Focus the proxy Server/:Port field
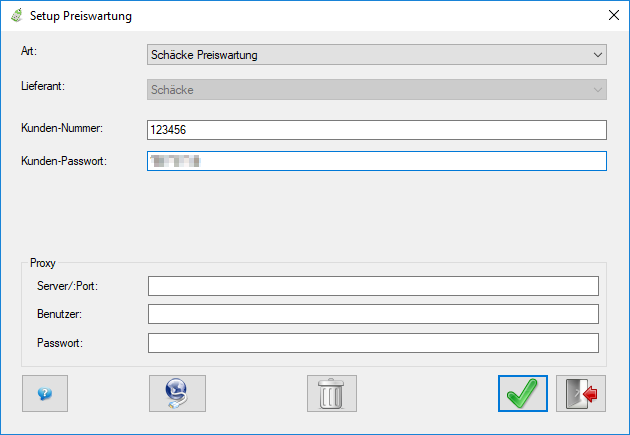Viewport: 630px width, 435px height. (x=373, y=286)
